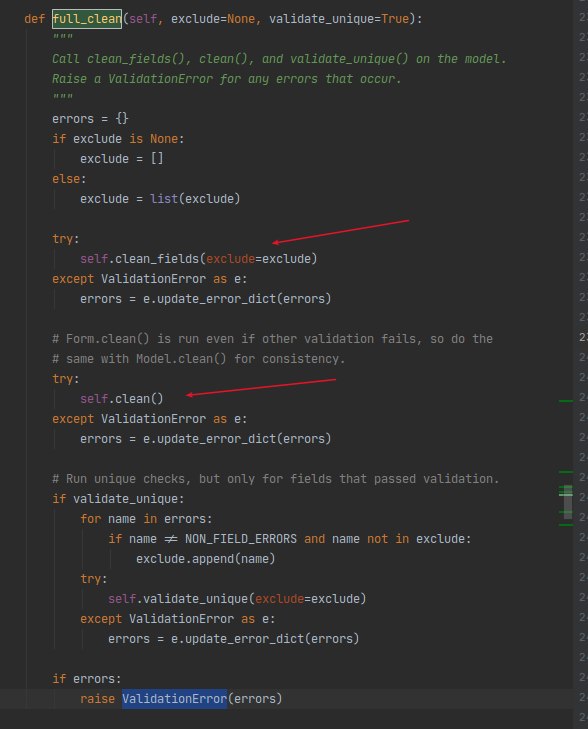The image size is (588, 729).
Task: Click comment '# Run unique checks, but only'
Action: [276, 479]
